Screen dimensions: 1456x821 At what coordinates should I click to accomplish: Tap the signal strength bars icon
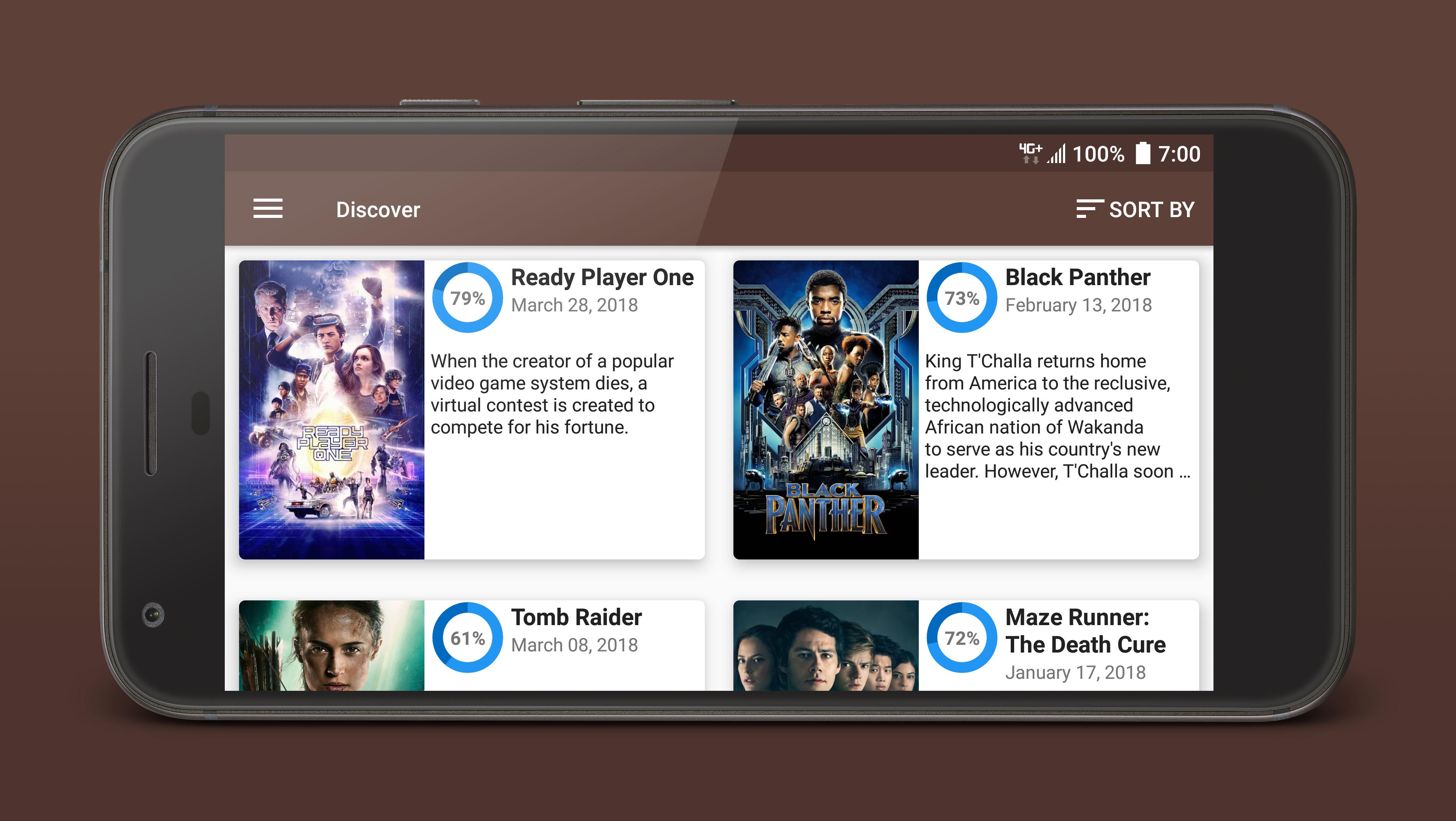pos(1056,154)
